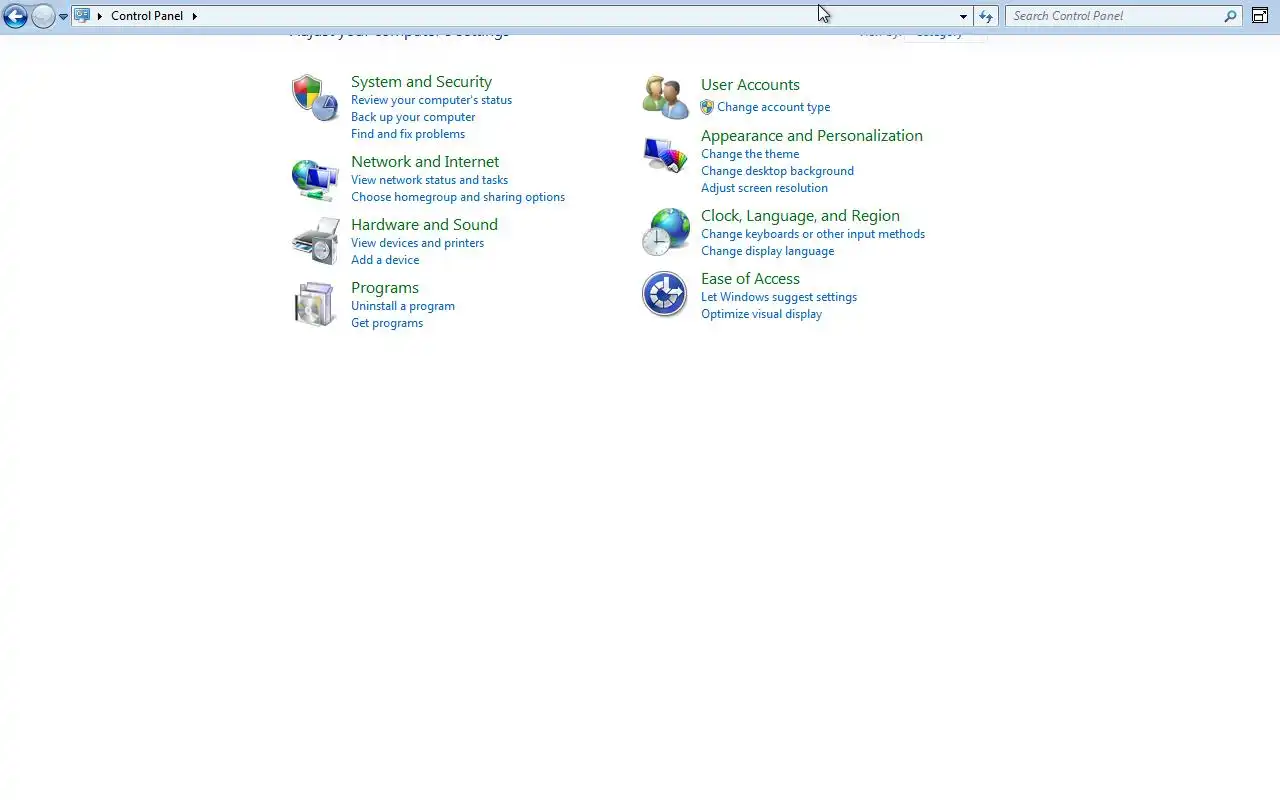The height and width of the screenshot is (800, 1280).
Task: Click Review your computer's status
Action: click(x=431, y=100)
